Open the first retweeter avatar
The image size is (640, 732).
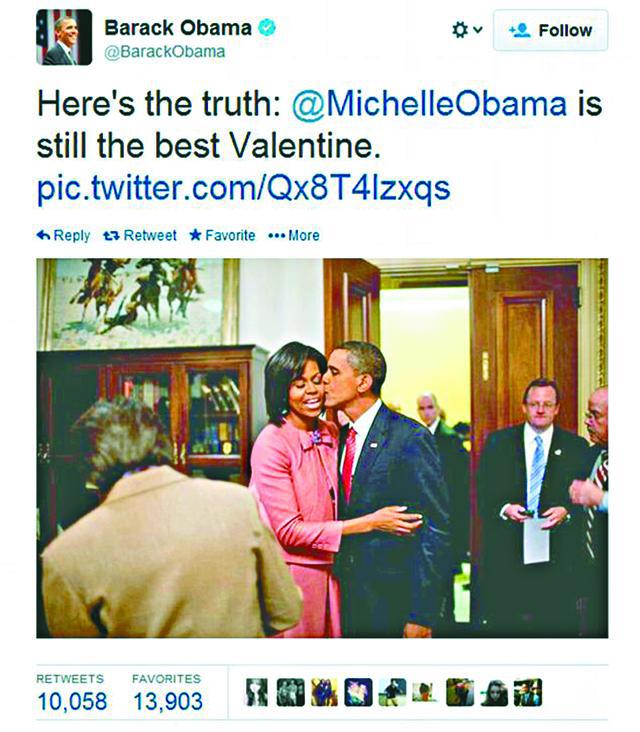(x=257, y=692)
